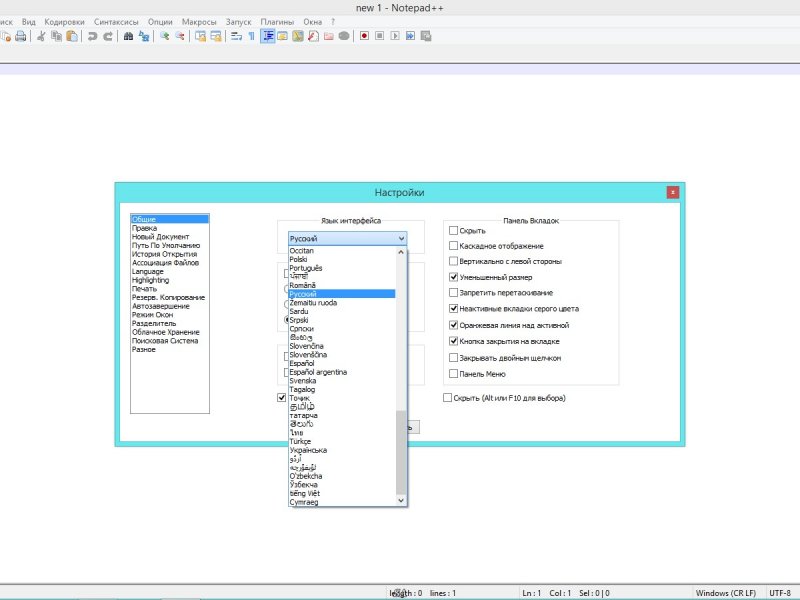Toggle the Word Wrap icon
The width and height of the screenshot is (800, 600).
[x=236, y=36]
